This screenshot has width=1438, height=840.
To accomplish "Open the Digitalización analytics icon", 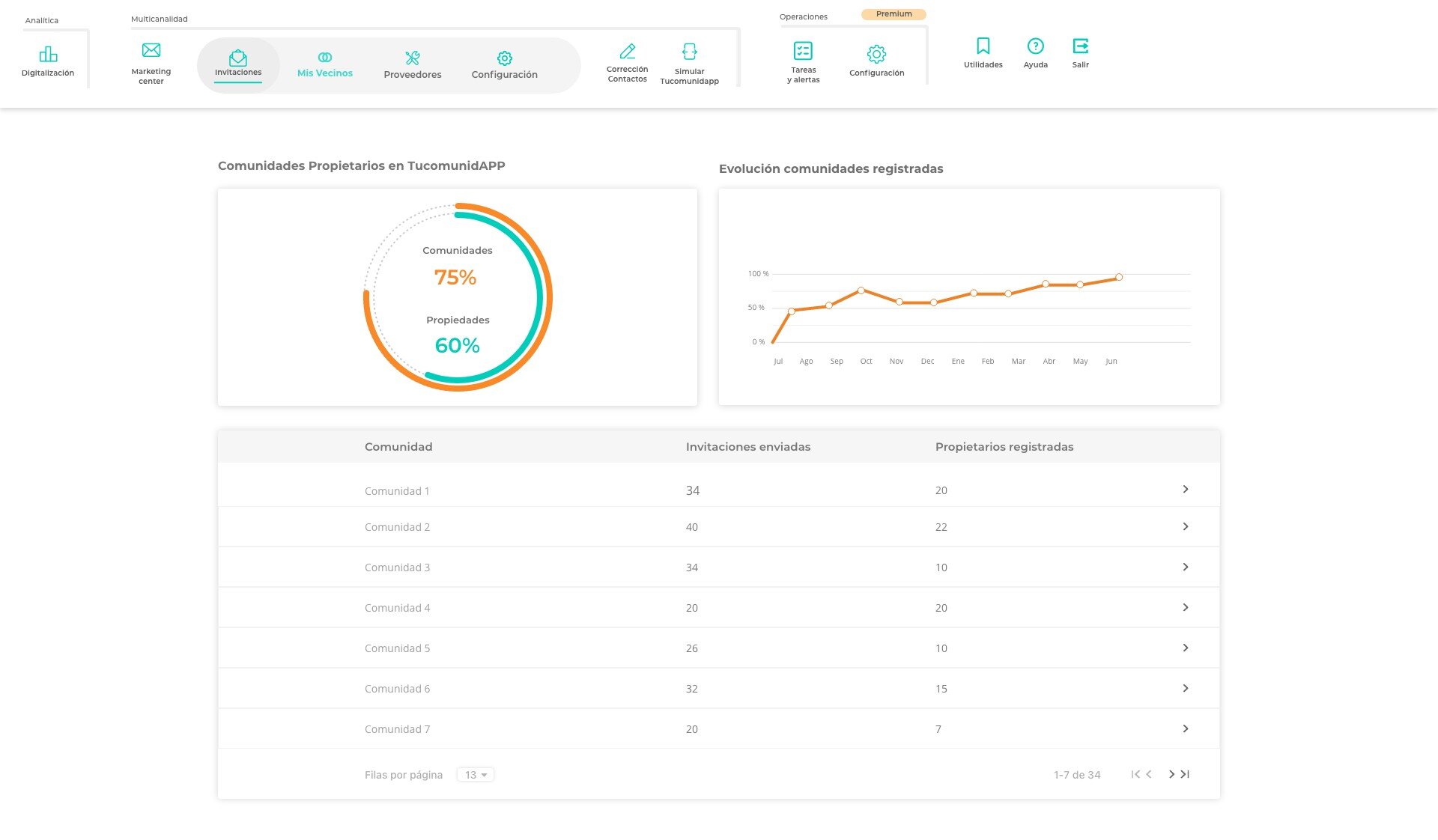I will click(x=48, y=55).
